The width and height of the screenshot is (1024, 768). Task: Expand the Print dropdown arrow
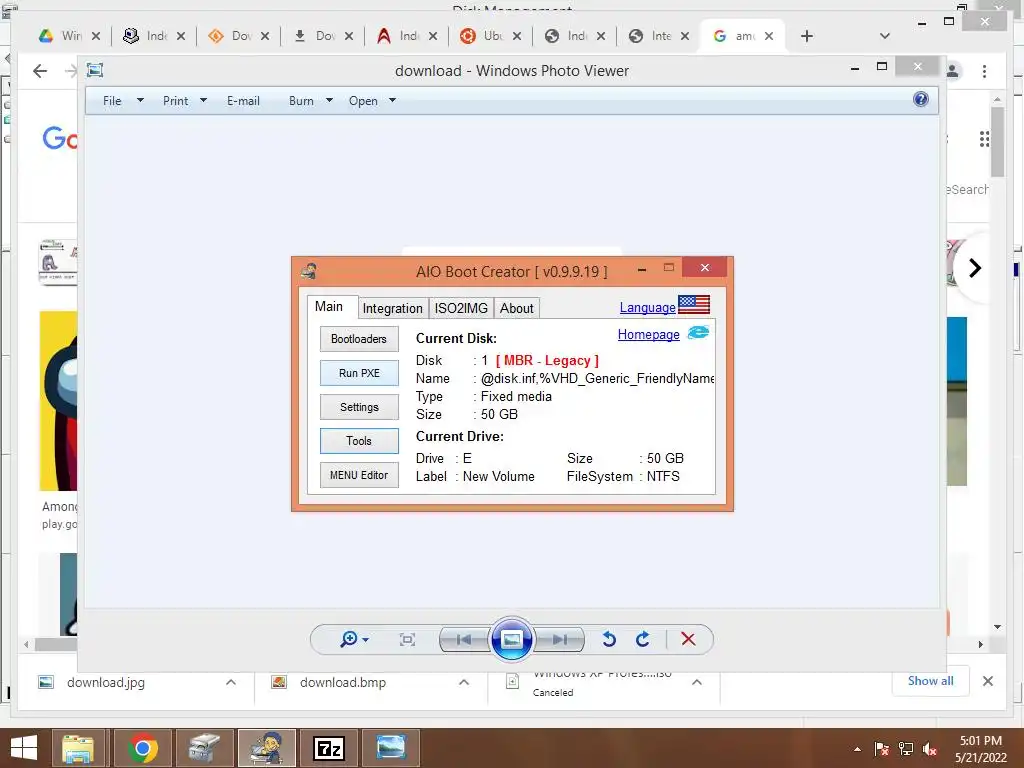pos(203,101)
